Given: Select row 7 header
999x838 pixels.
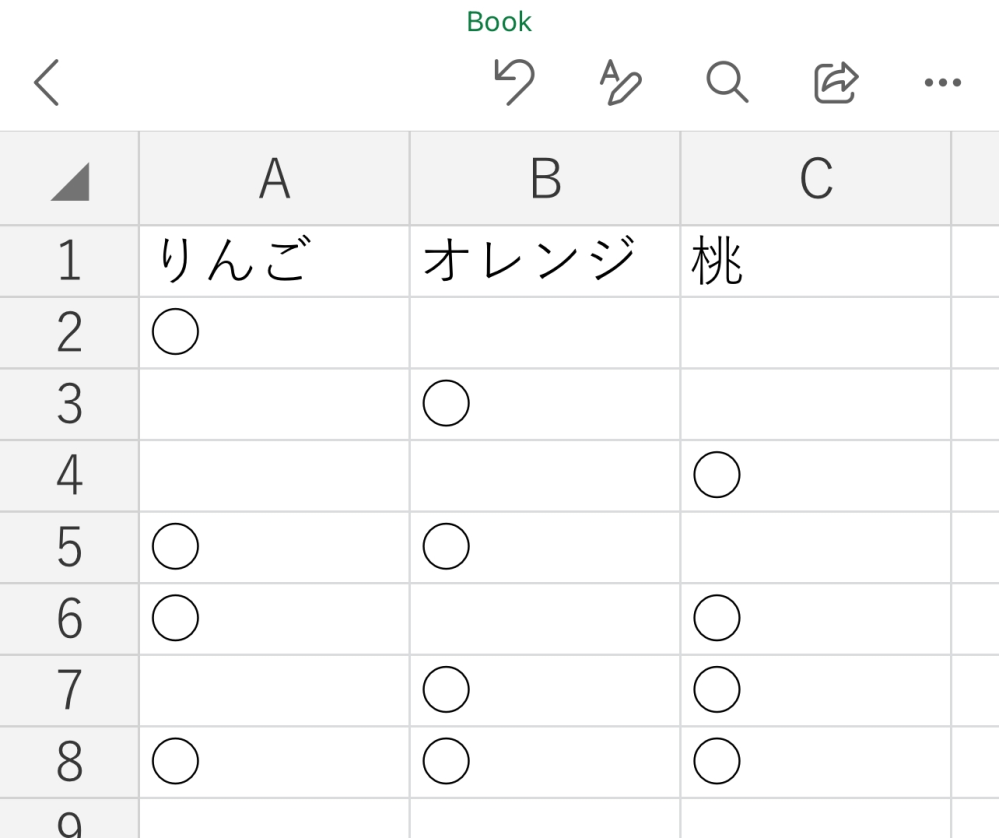Looking at the screenshot, I should (69, 691).
